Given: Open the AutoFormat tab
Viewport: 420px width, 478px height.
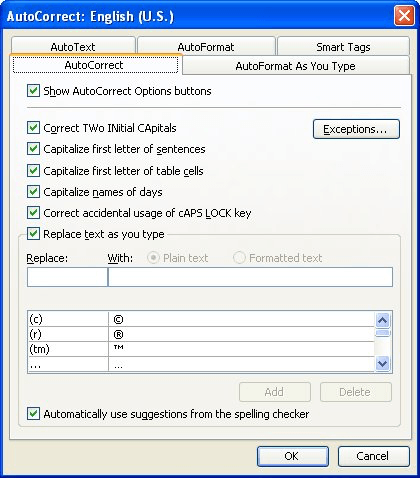Looking at the screenshot, I should 206,47.
